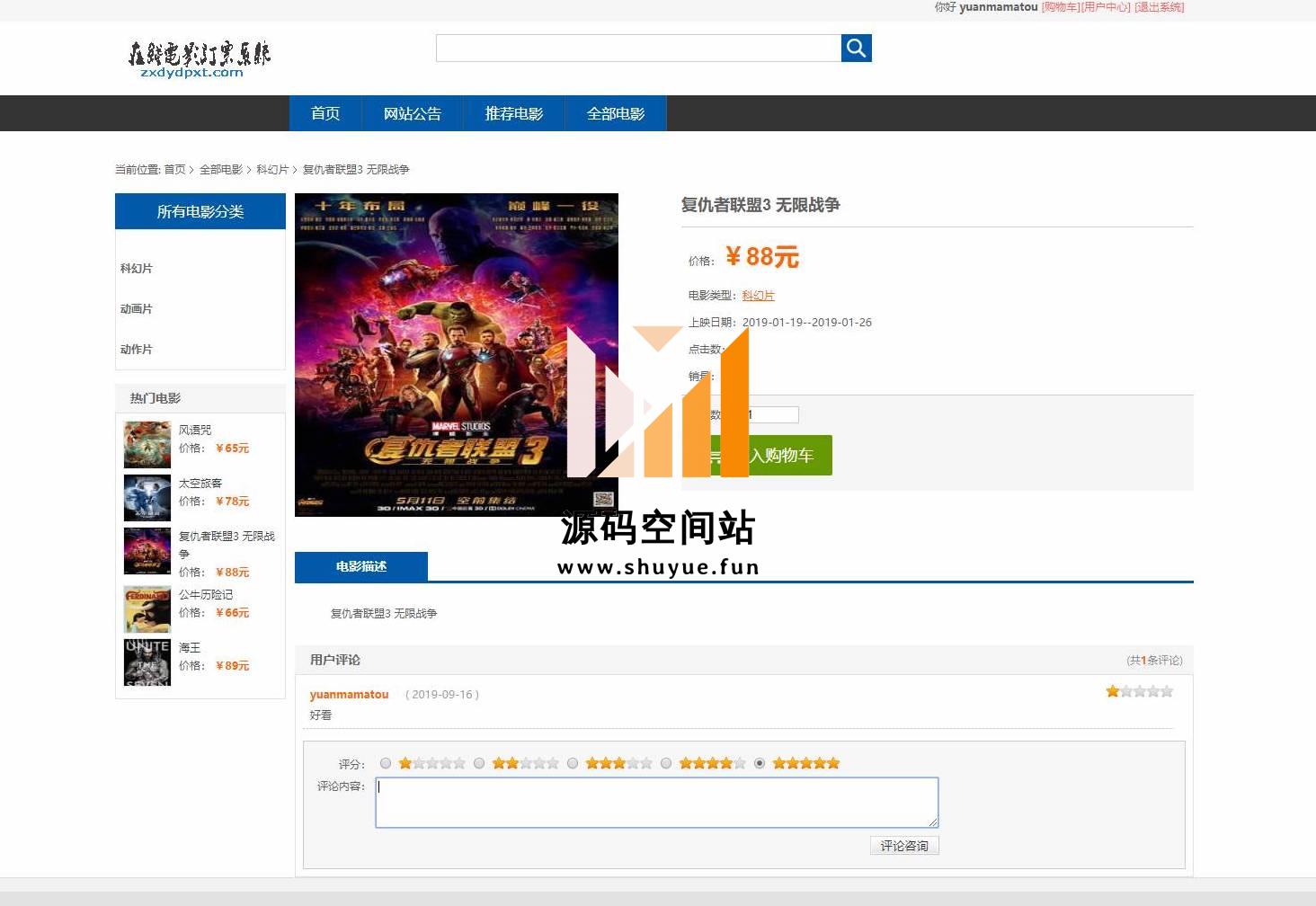Open 太空旅客 movie thumbnail
The image size is (1316, 906).
147,498
